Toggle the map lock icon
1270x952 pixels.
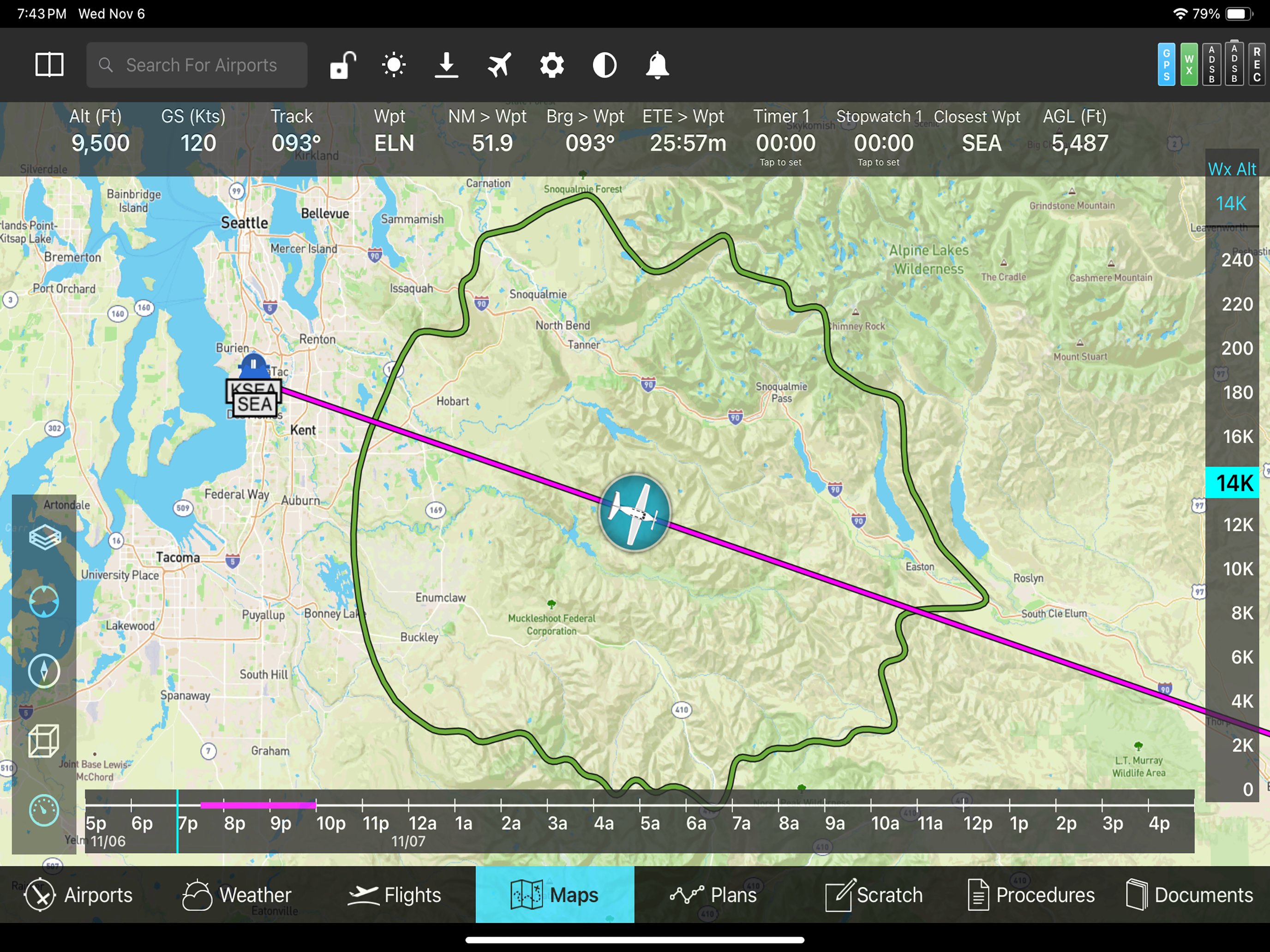pyautogui.click(x=343, y=65)
